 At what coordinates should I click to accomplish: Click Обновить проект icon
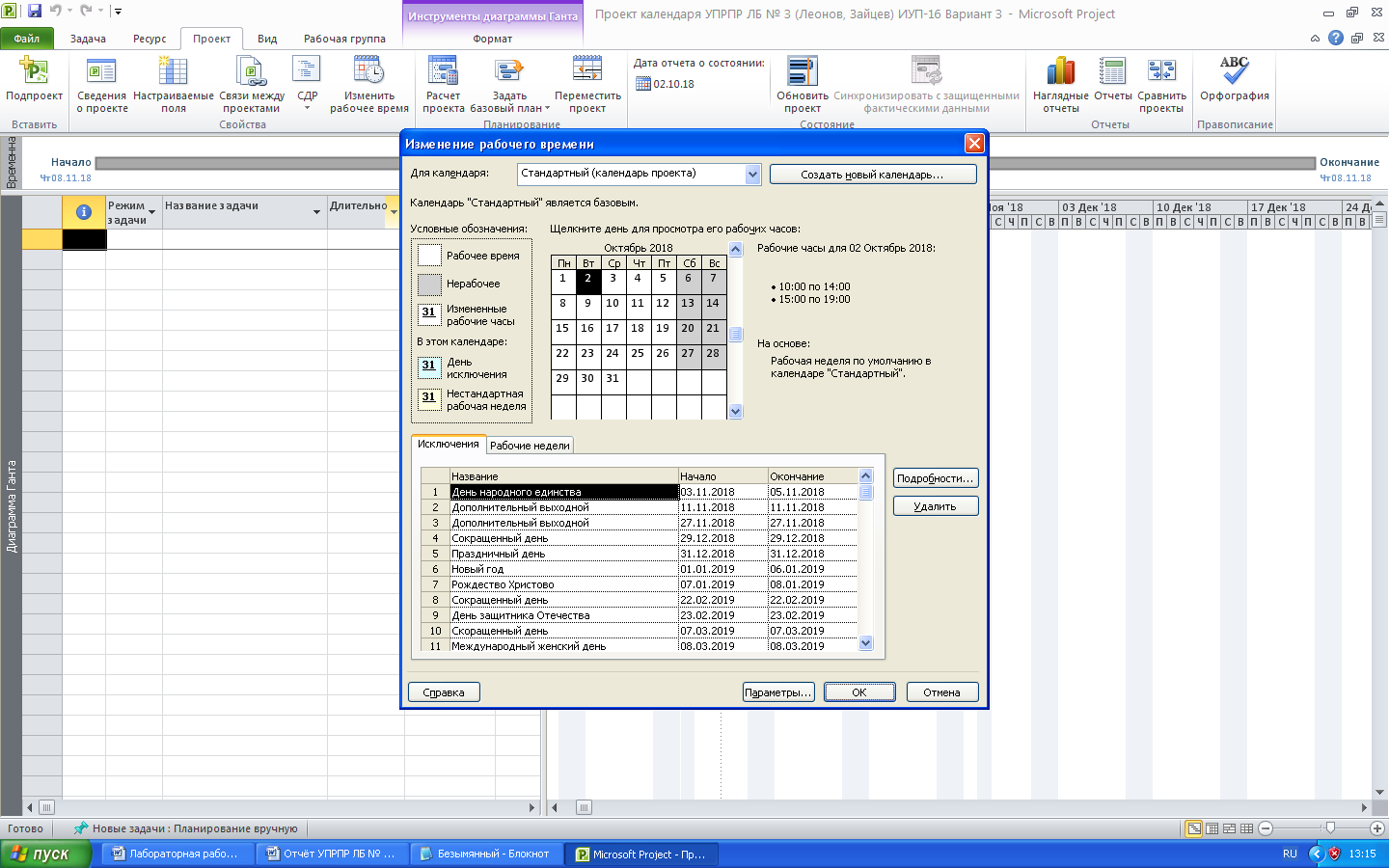point(803,71)
